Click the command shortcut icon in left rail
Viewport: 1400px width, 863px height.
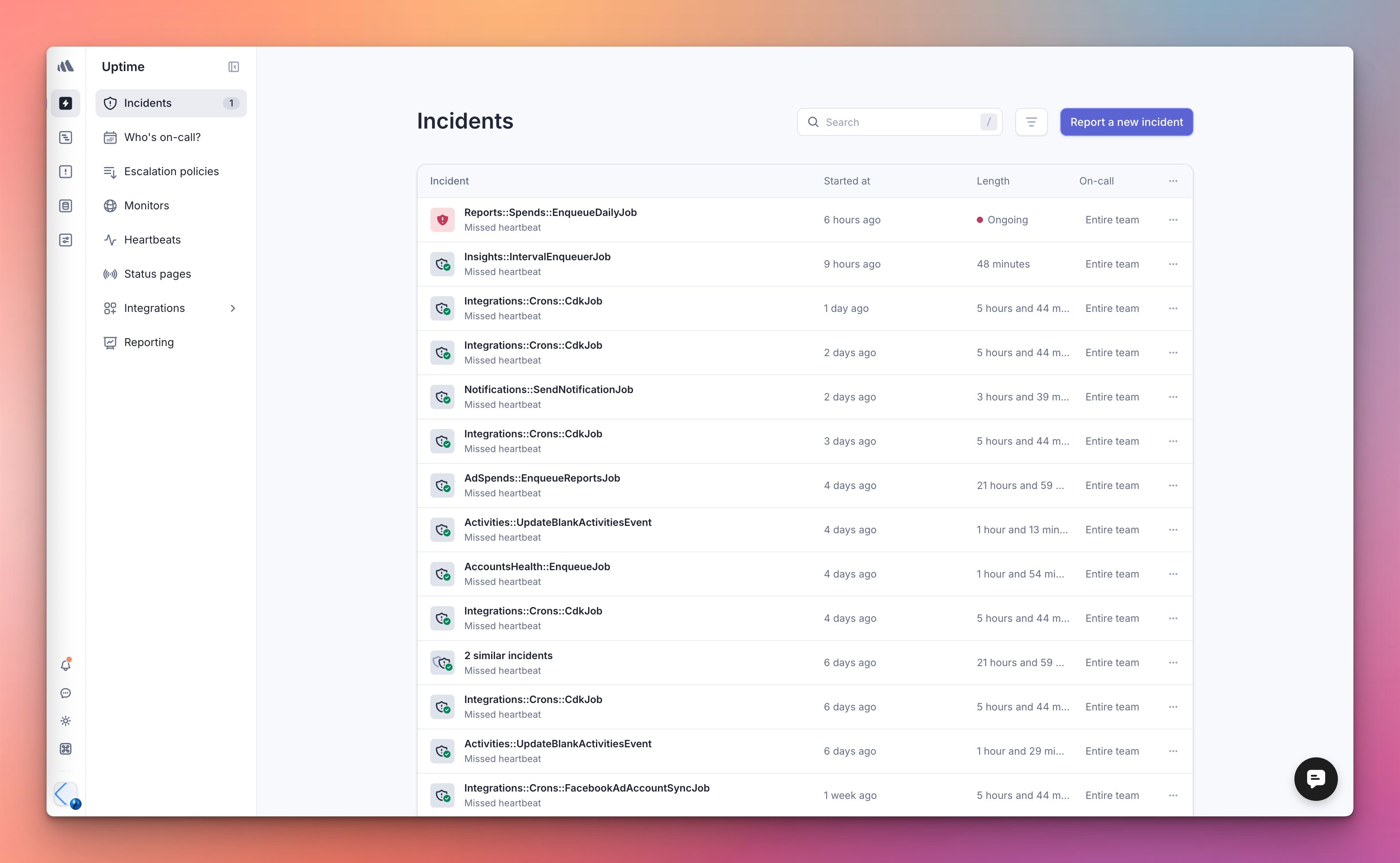point(66,749)
